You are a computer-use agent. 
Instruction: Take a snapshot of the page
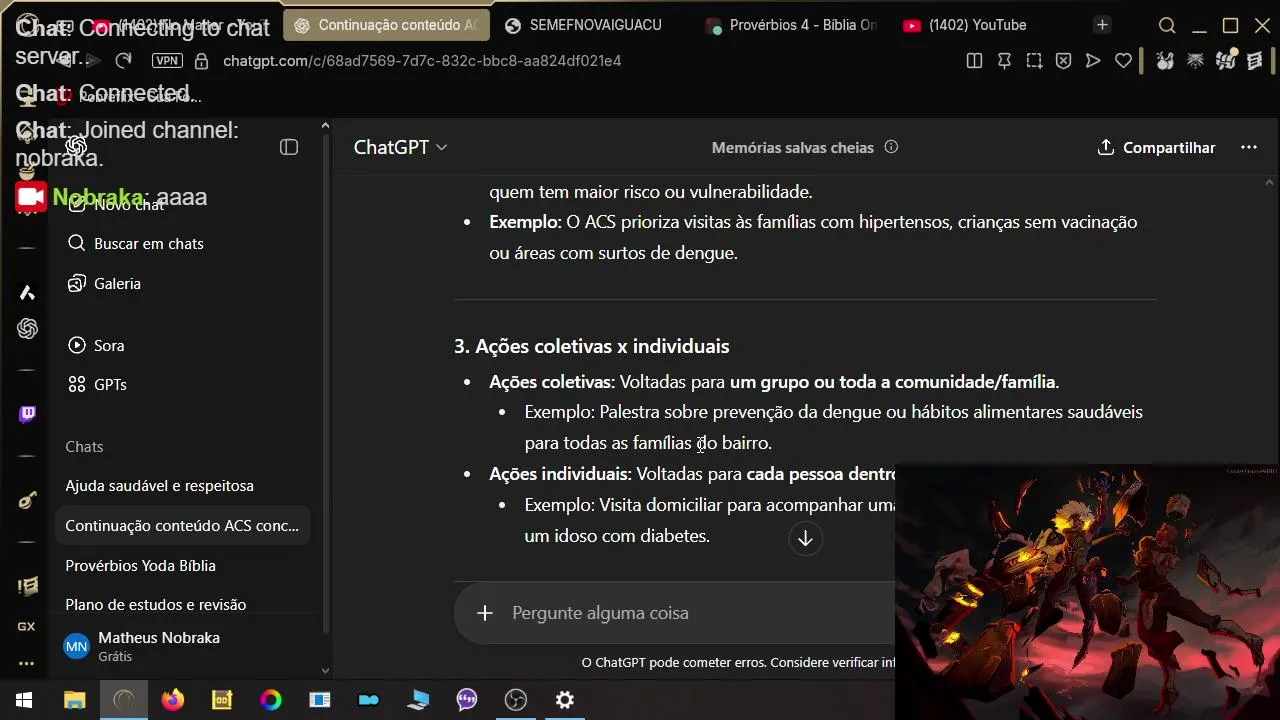[x=1034, y=61]
